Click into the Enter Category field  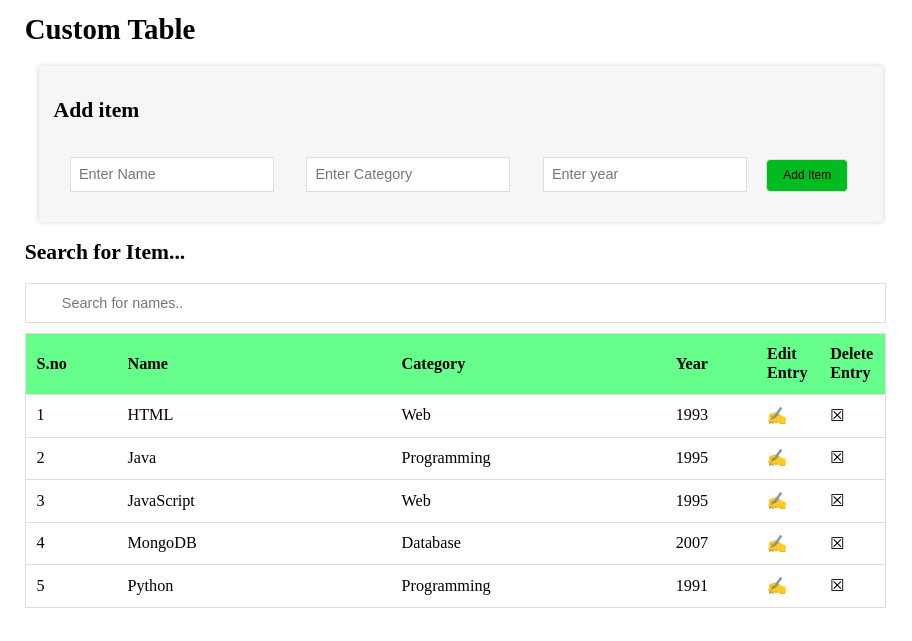click(408, 174)
